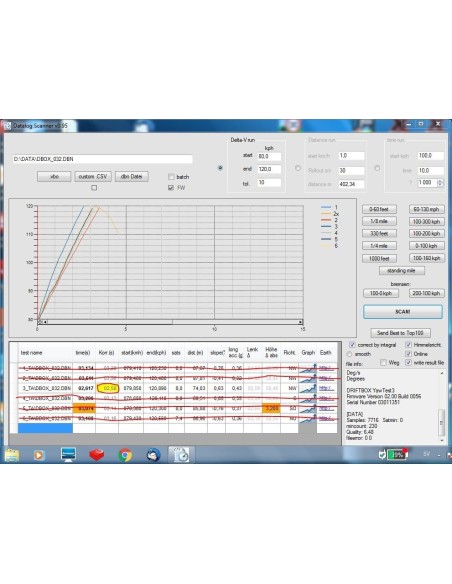
Task: Open the folder icon in the taskbar
Action: 12,455
